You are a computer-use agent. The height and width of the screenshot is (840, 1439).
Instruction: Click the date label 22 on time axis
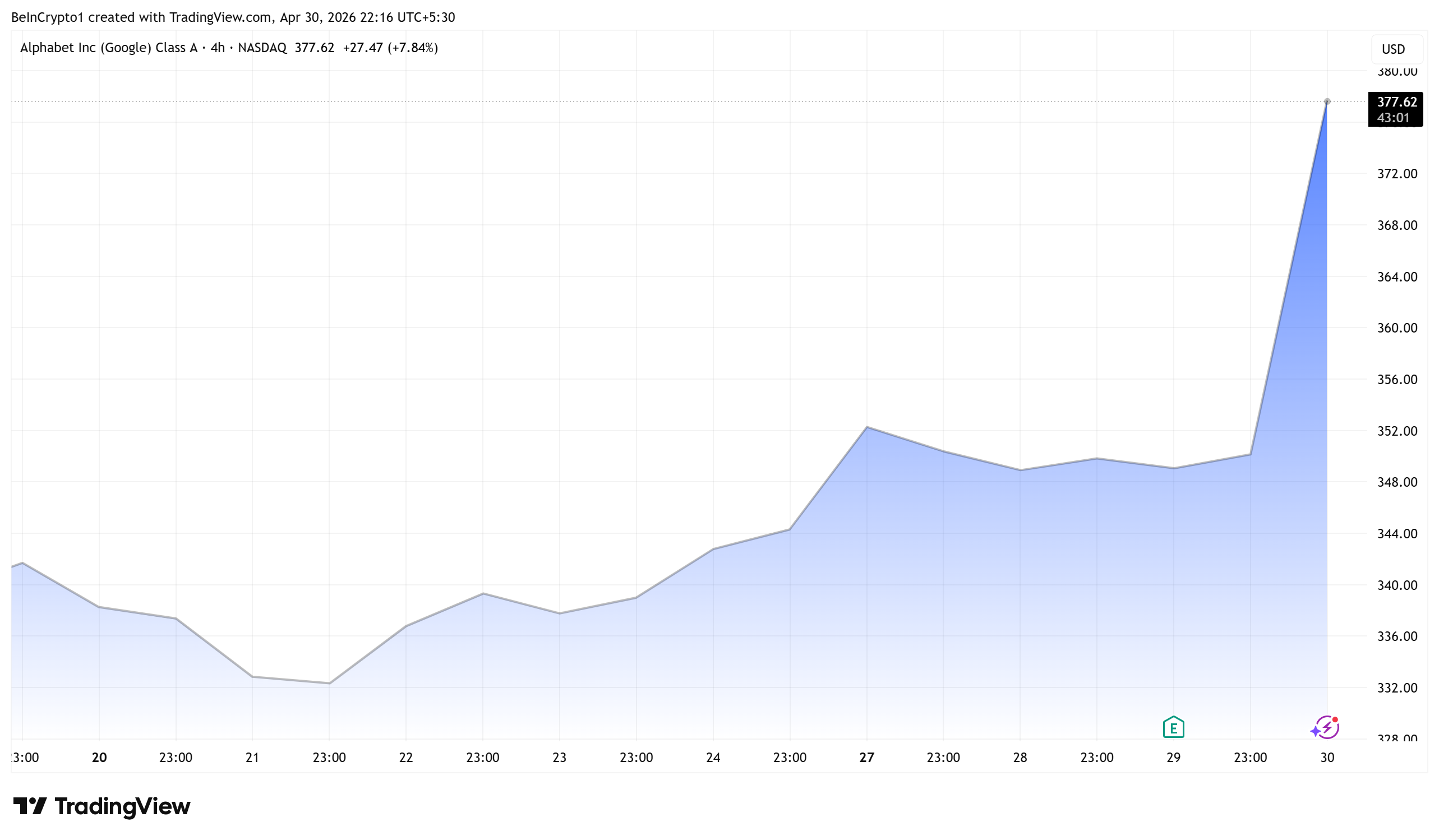(x=406, y=758)
